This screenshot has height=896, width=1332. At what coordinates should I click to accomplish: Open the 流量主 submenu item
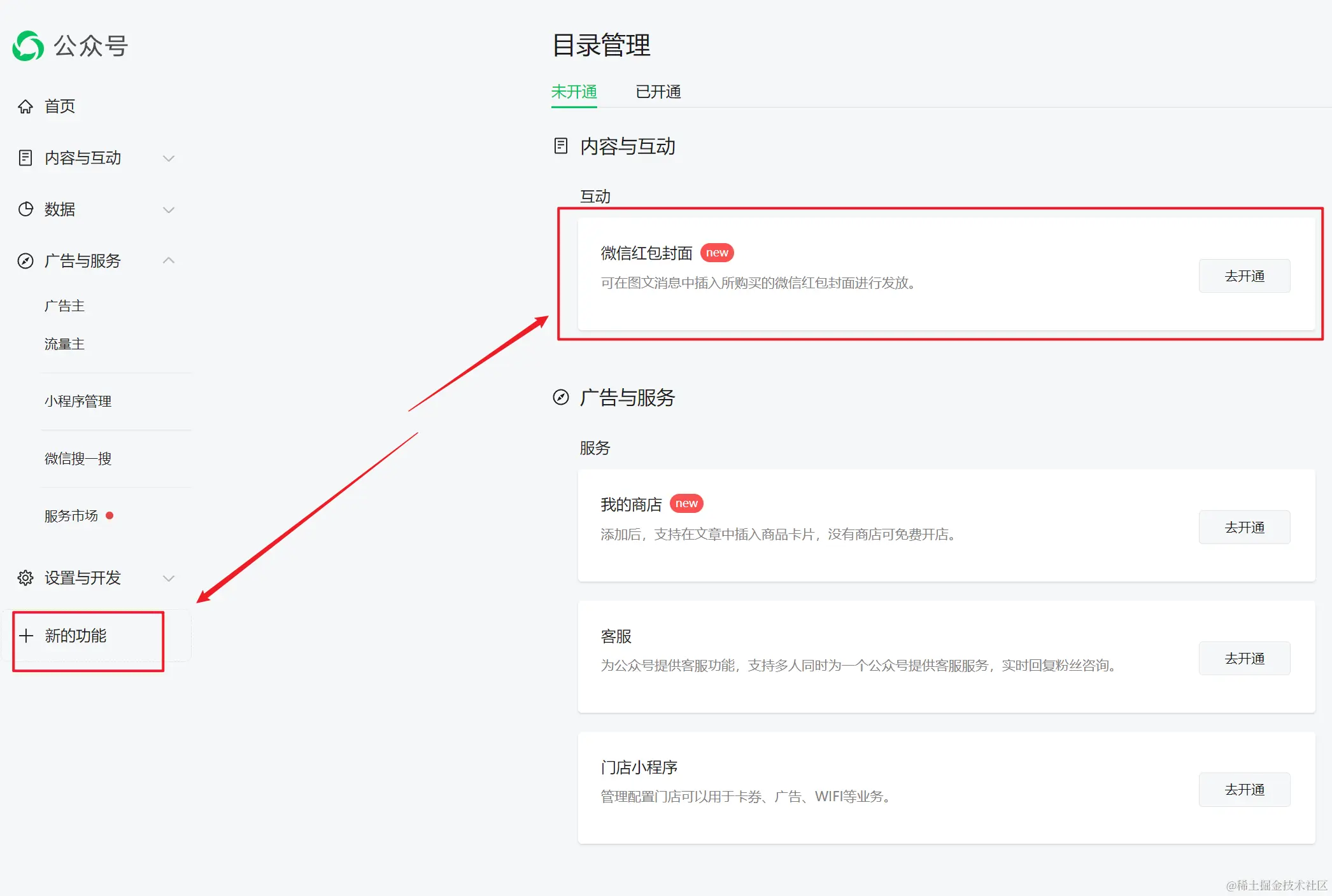[64, 344]
